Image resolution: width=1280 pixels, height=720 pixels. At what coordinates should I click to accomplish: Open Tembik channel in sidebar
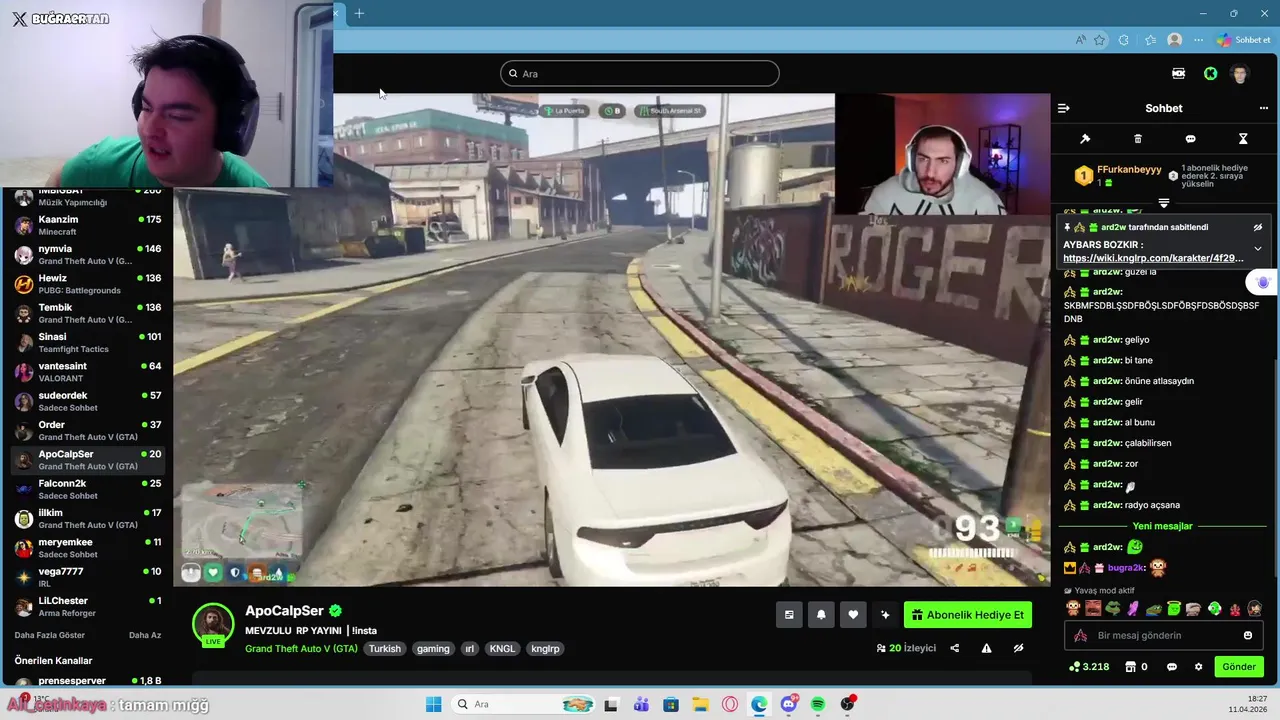[x=86, y=313]
